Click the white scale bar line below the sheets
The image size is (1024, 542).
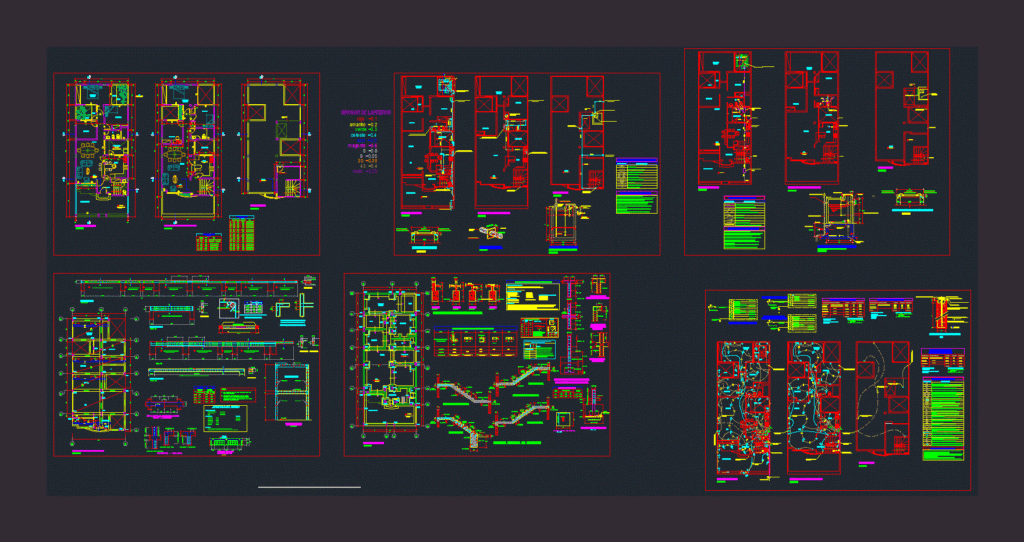[310, 487]
